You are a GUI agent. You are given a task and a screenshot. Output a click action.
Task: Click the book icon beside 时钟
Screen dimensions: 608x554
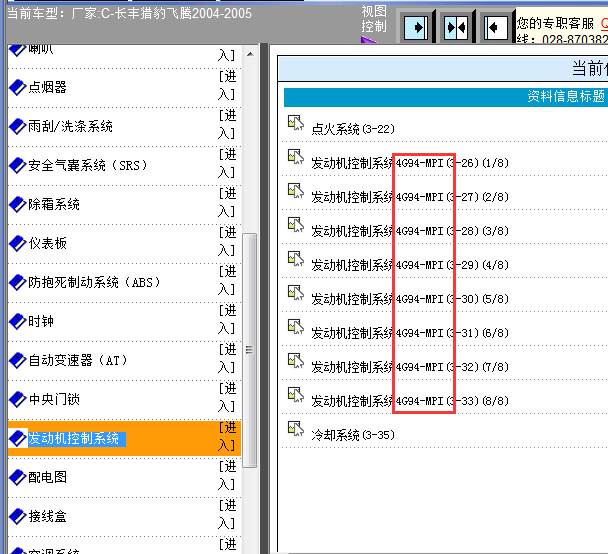(x=17, y=321)
